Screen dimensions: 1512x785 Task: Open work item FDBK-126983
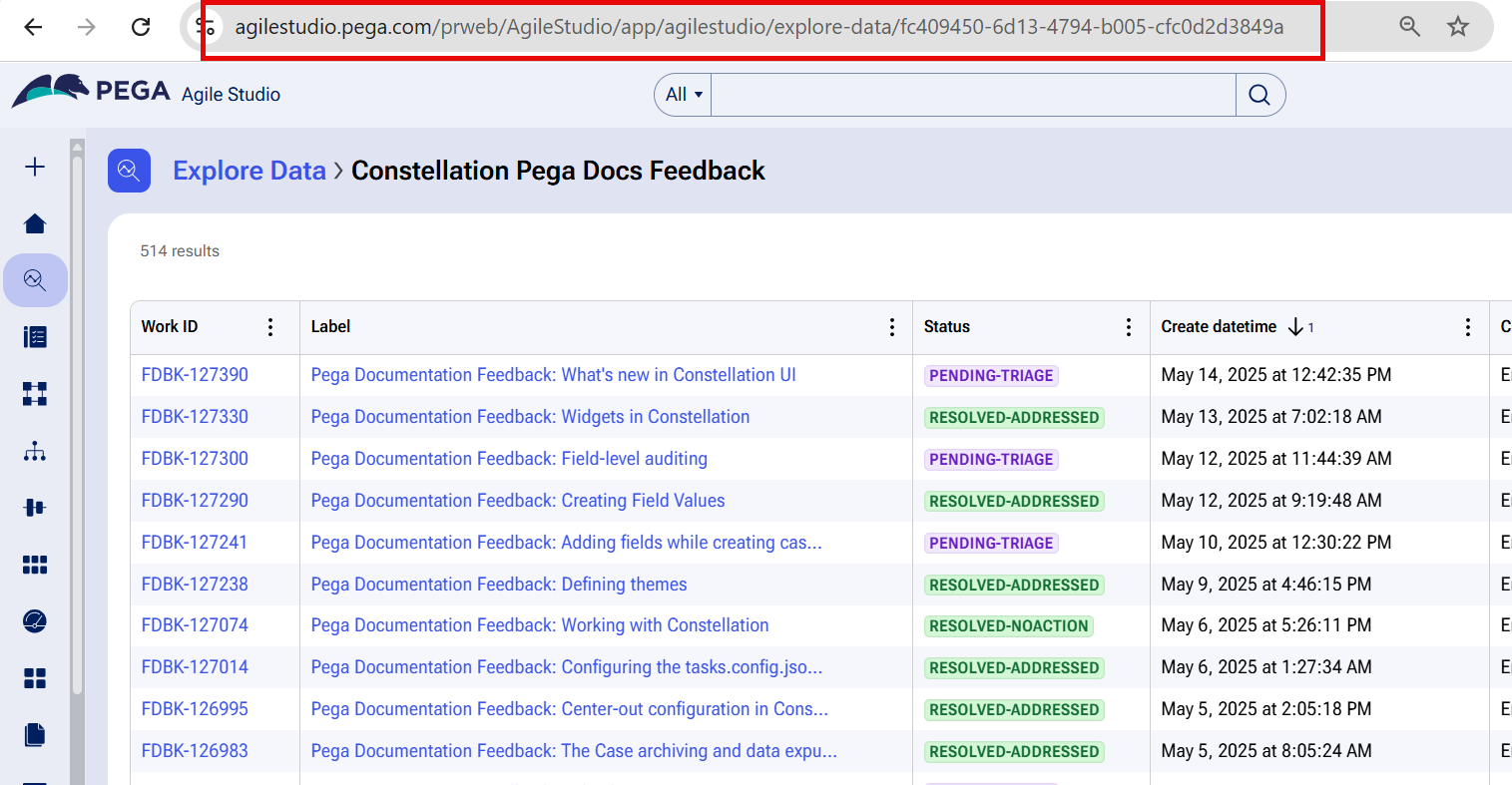coord(195,751)
